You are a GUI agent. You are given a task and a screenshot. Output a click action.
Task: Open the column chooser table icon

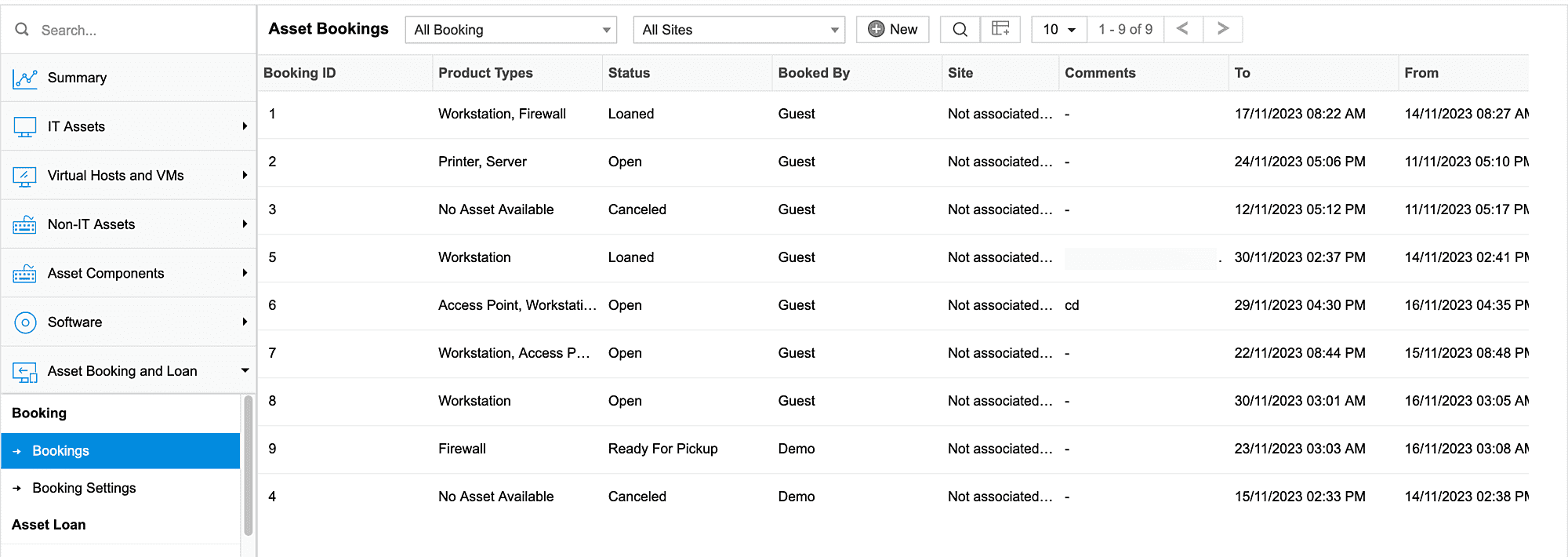click(1000, 30)
